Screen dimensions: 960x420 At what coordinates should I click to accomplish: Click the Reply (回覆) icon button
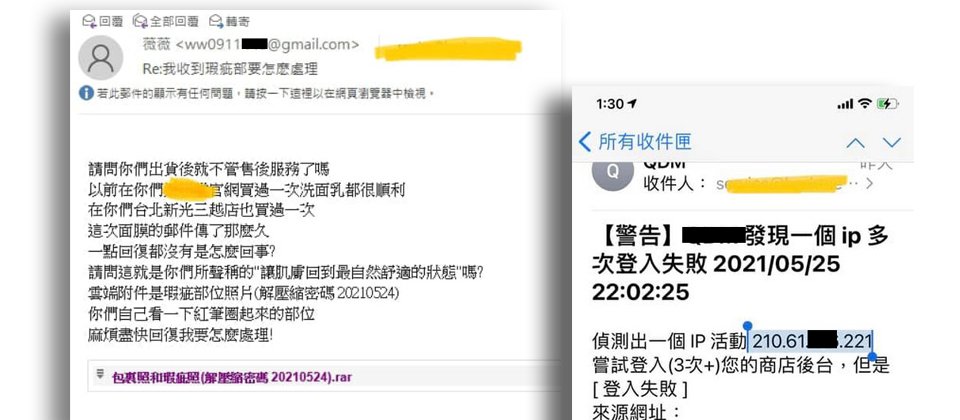(x=103, y=21)
